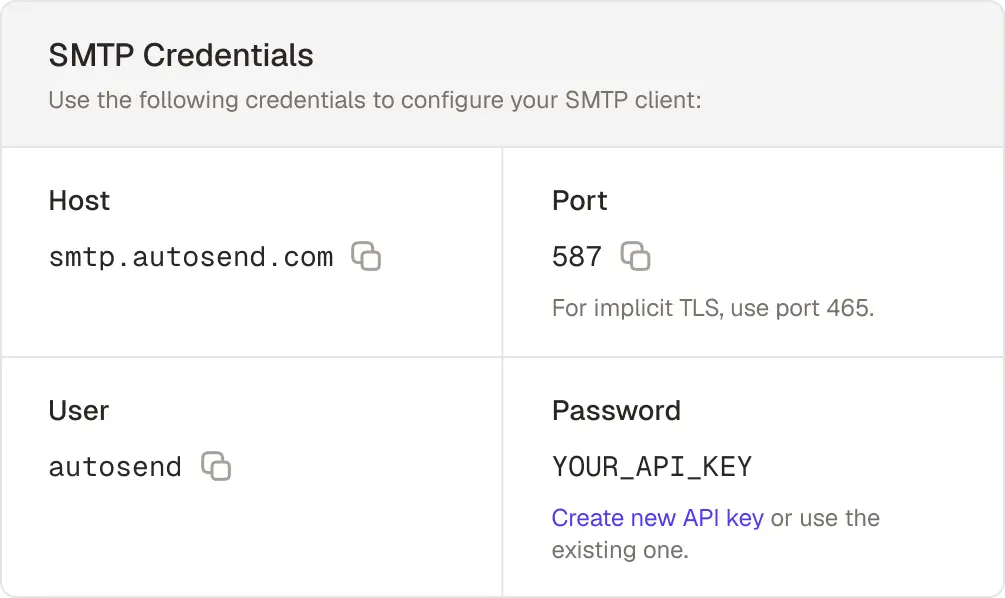Click the "existing one." text under the link
The width and height of the screenshot is (1005, 598).
point(620,550)
